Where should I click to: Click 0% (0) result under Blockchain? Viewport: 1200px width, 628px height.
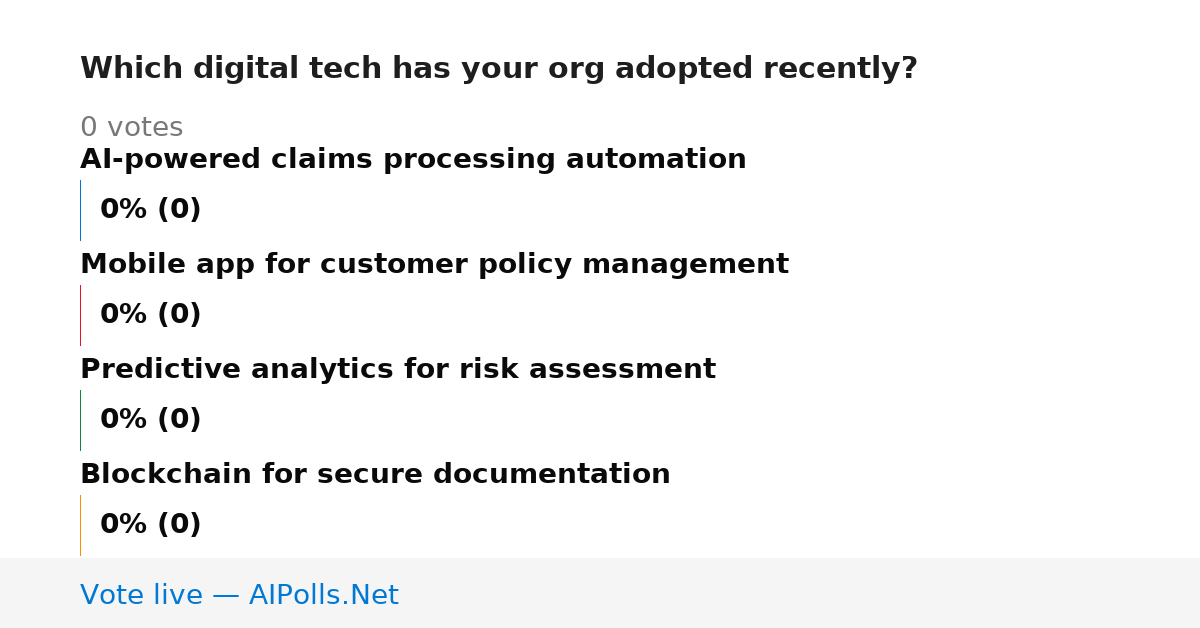(x=150, y=525)
